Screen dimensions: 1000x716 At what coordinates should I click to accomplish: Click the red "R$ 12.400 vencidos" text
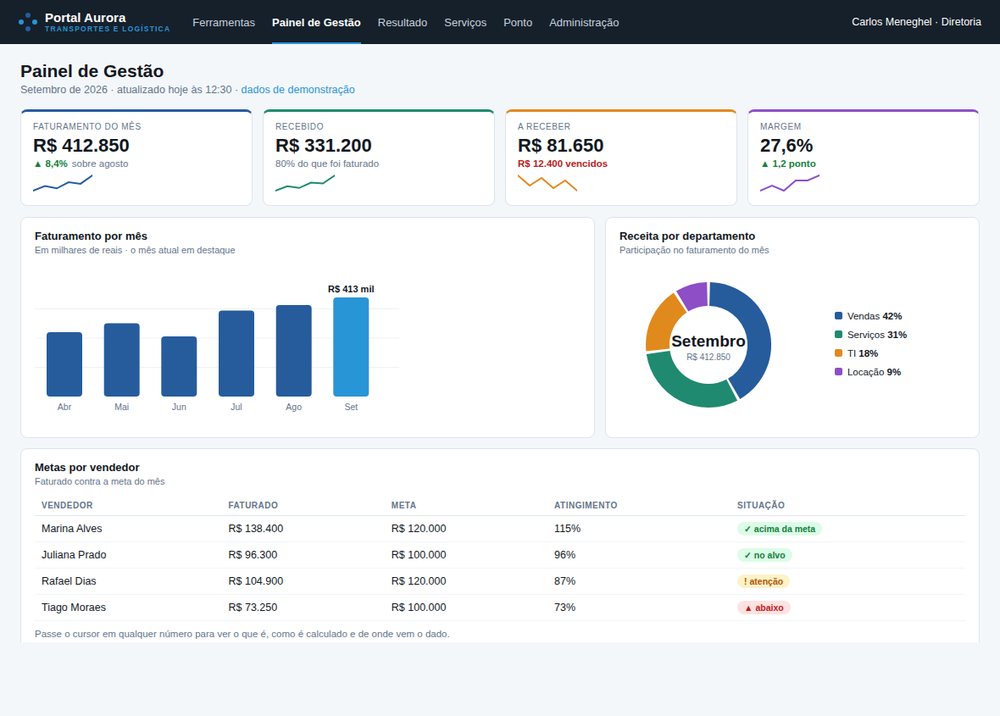click(x=562, y=164)
